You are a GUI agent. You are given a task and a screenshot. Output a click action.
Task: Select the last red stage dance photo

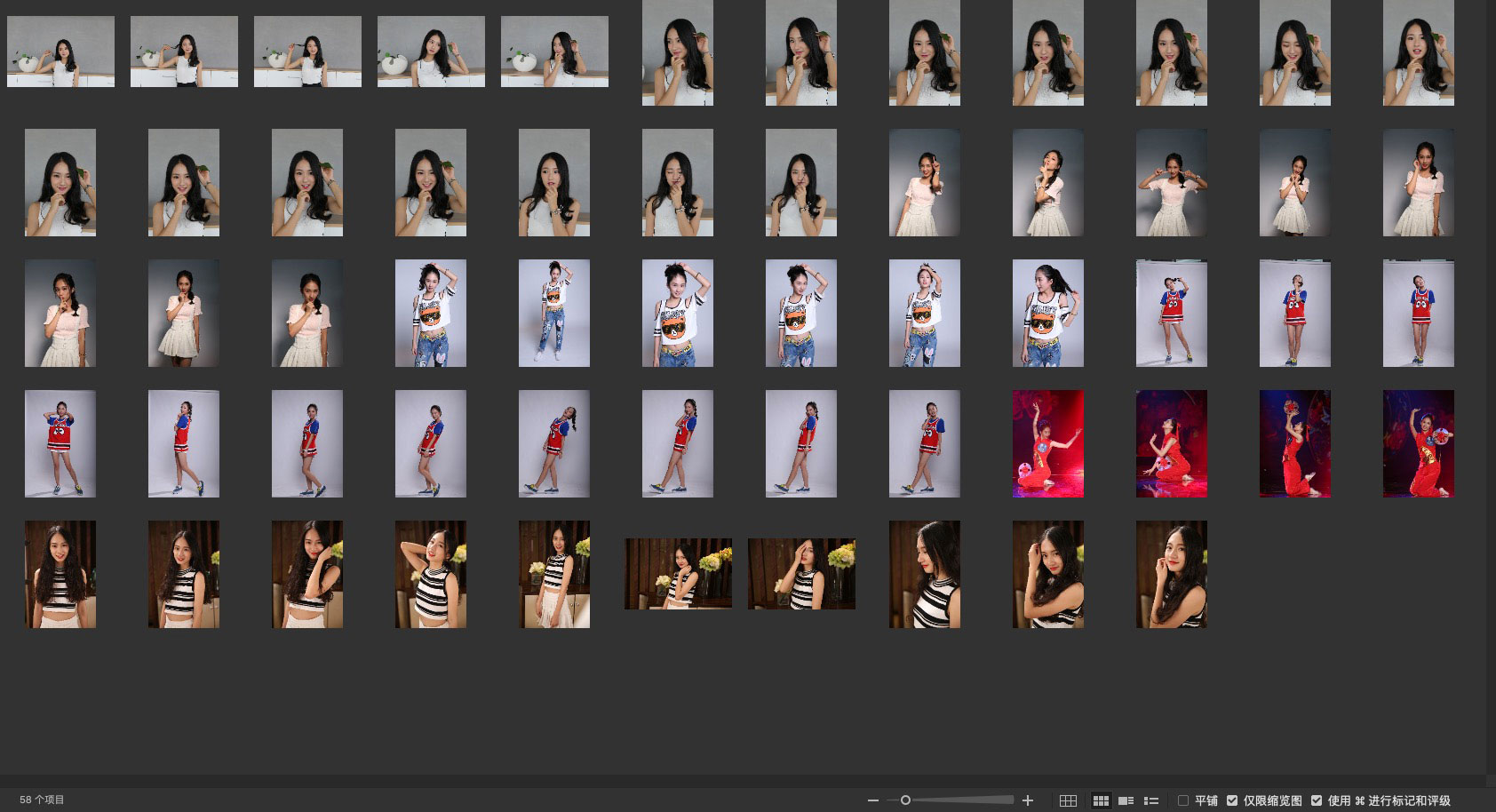pyautogui.click(x=1418, y=443)
